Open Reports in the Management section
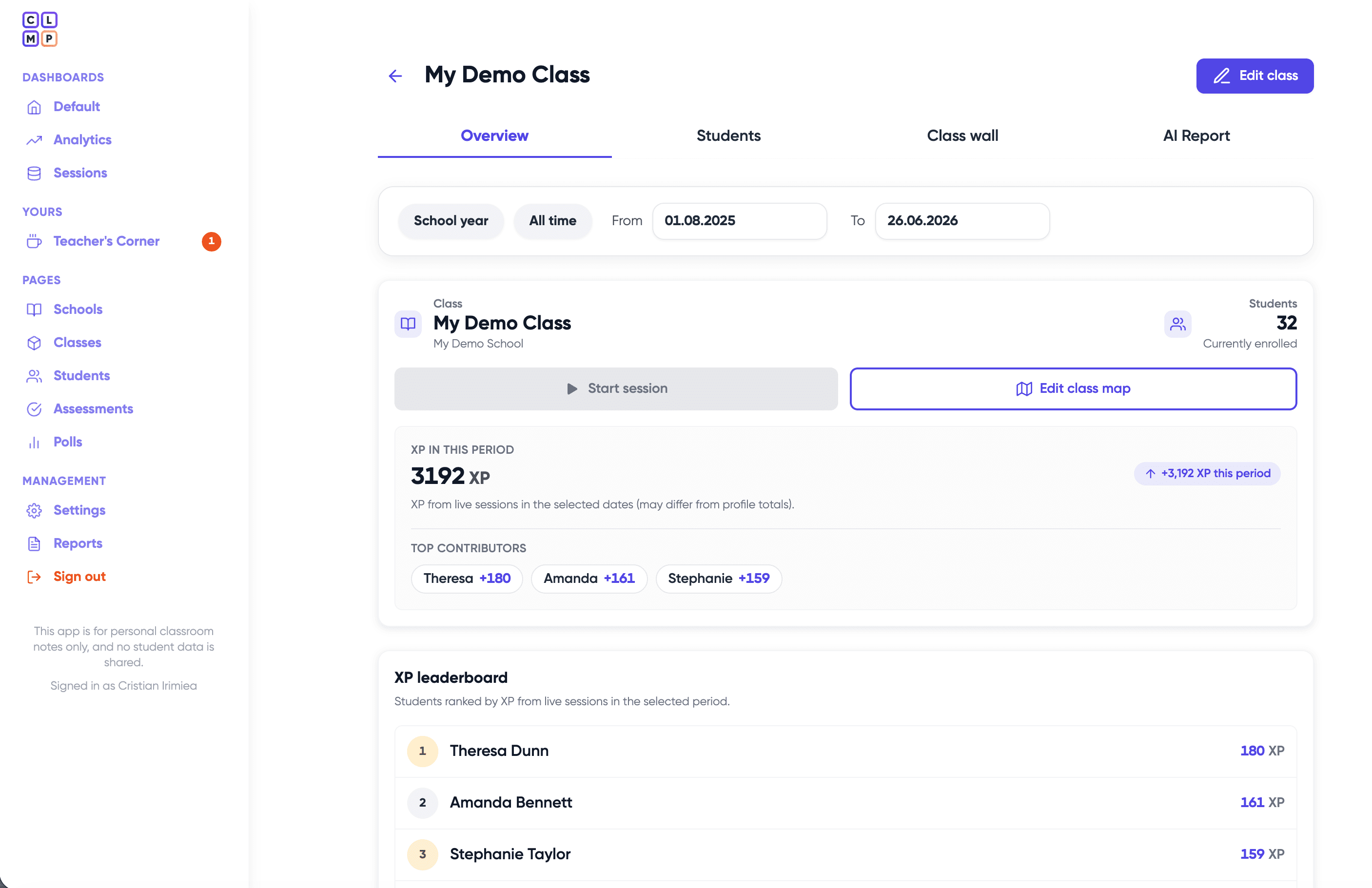 click(78, 543)
